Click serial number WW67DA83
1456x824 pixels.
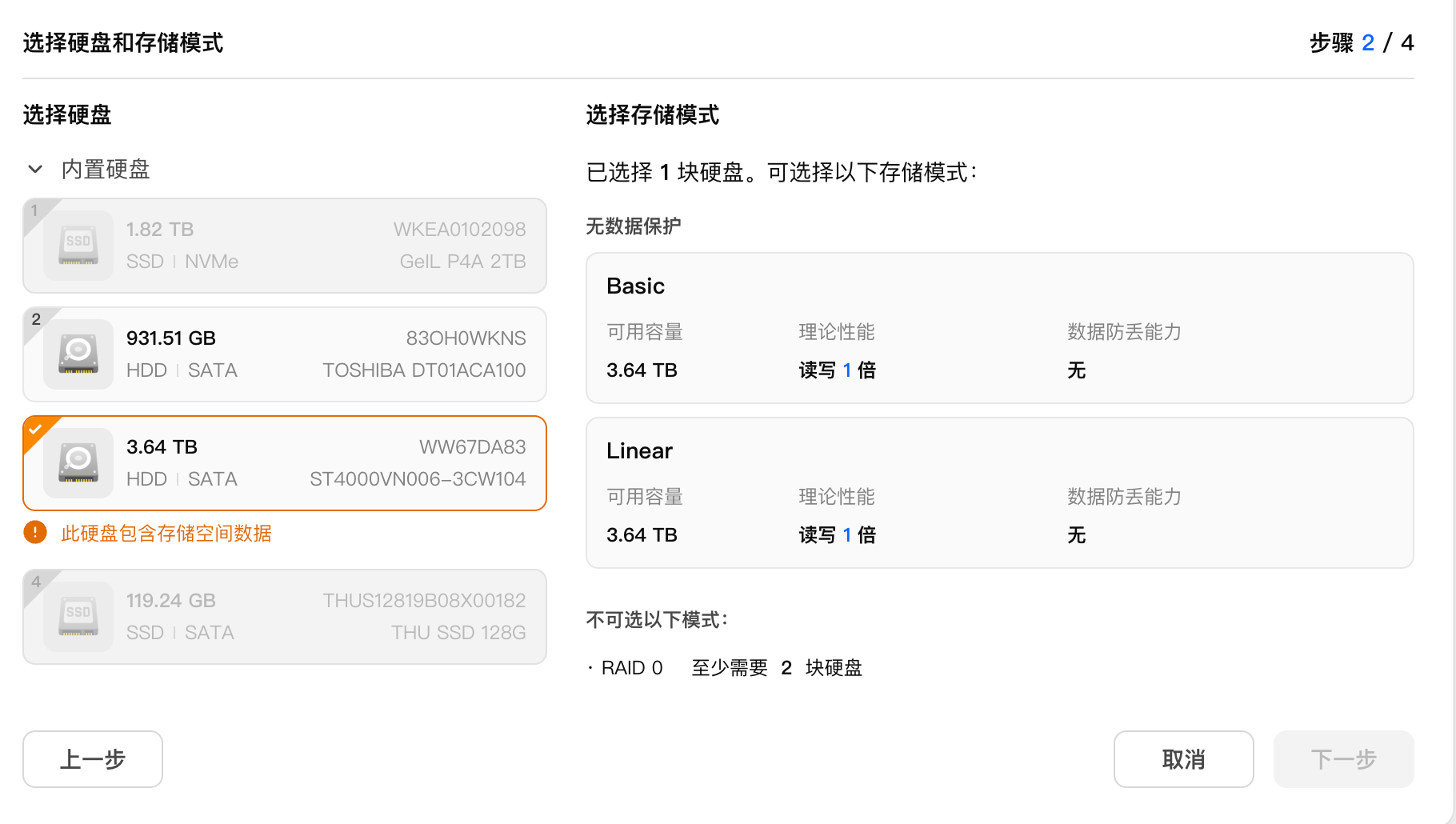[473, 447]
